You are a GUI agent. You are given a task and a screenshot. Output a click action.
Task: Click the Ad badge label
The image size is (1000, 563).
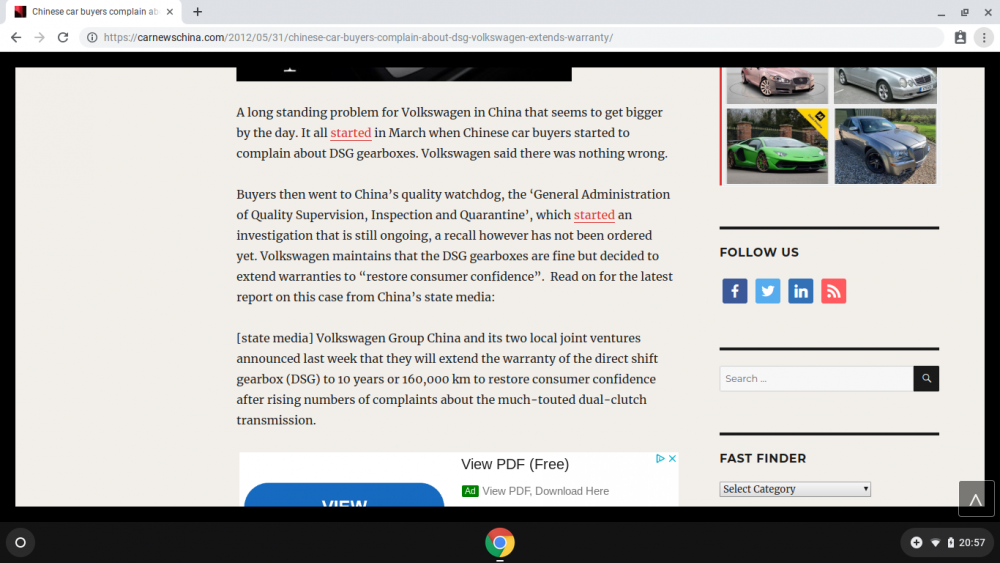click(x=470, y=491)
